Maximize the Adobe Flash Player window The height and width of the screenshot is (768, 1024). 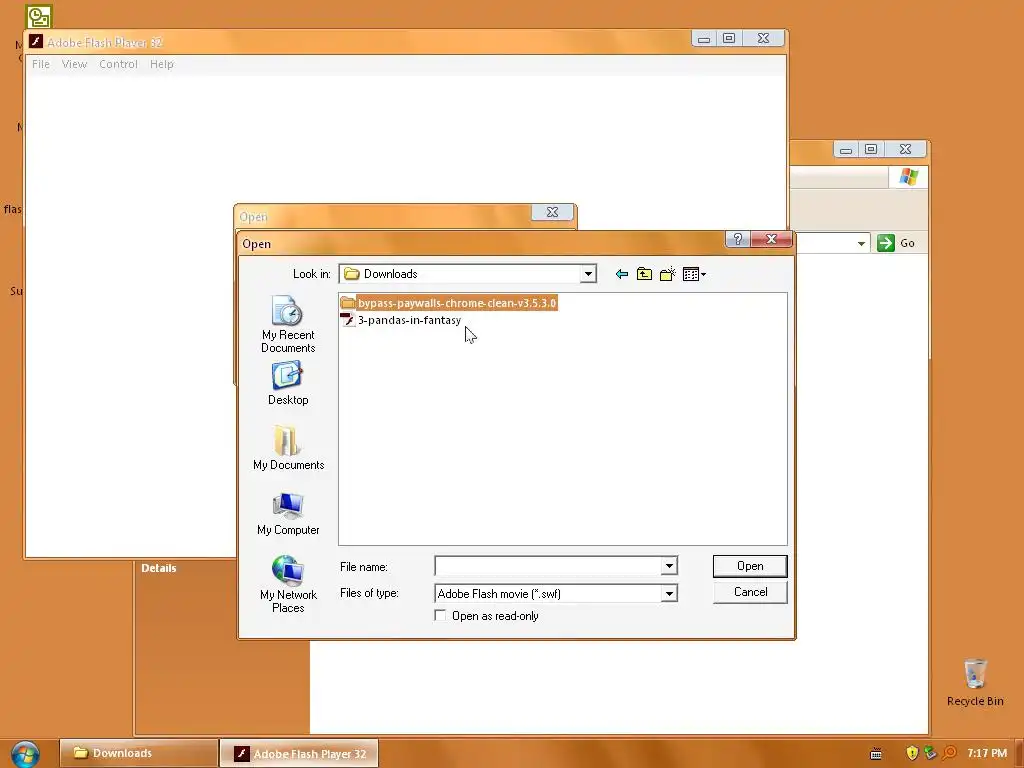729,39
